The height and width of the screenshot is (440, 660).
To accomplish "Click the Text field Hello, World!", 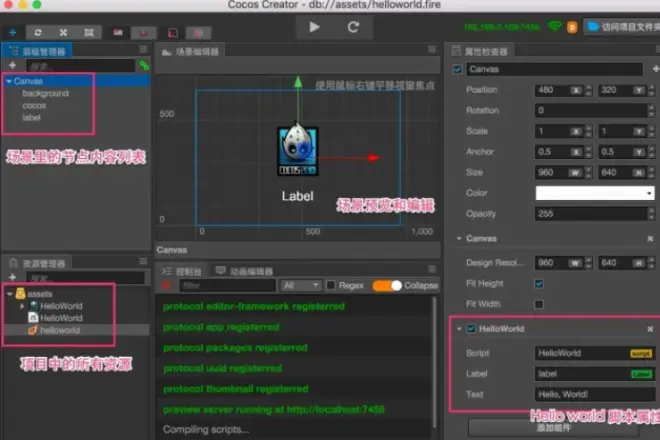I will 595,395.
